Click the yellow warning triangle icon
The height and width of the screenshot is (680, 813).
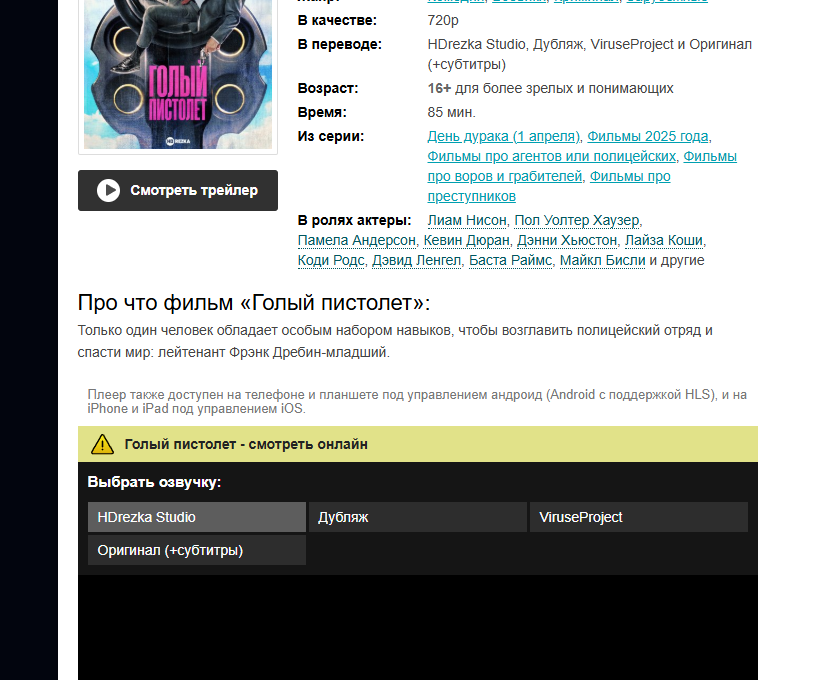coord(102,445)
